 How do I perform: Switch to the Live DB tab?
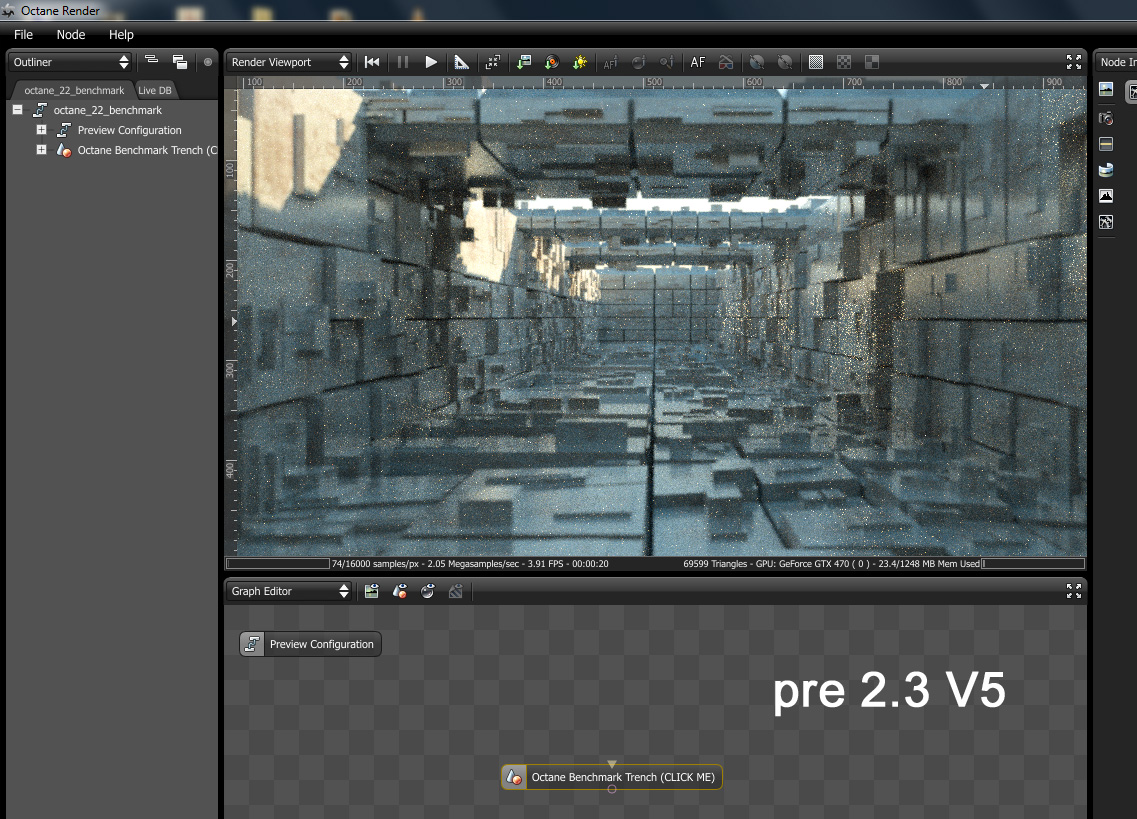coord(155,90)
